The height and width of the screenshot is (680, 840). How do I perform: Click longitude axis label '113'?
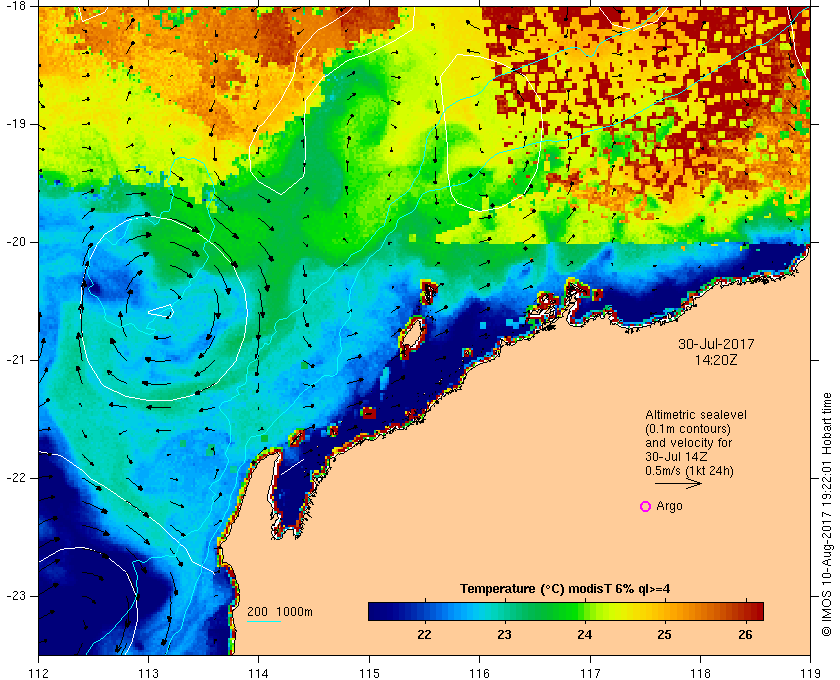148,673
